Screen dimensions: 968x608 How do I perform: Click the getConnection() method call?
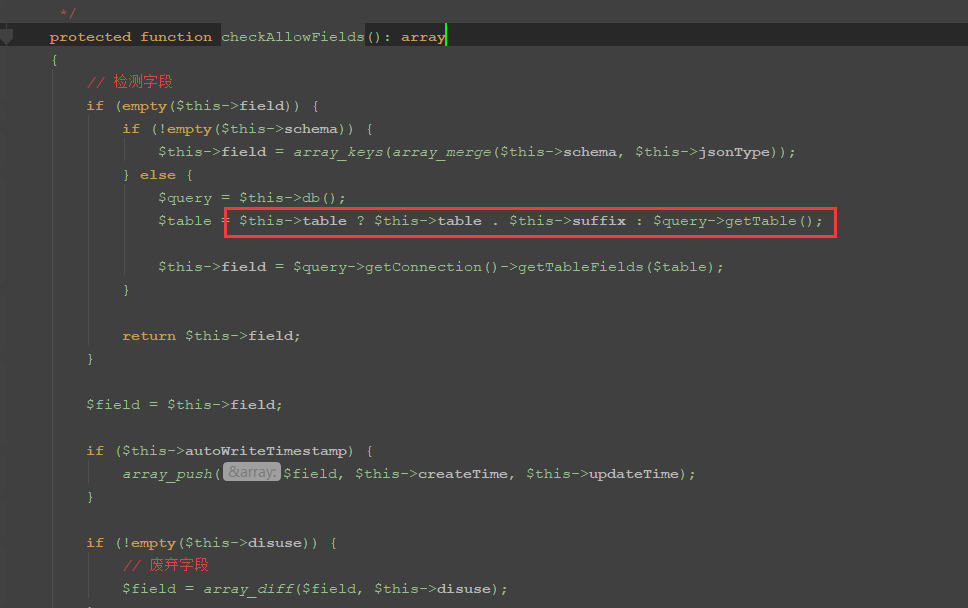tap(431, 267)
